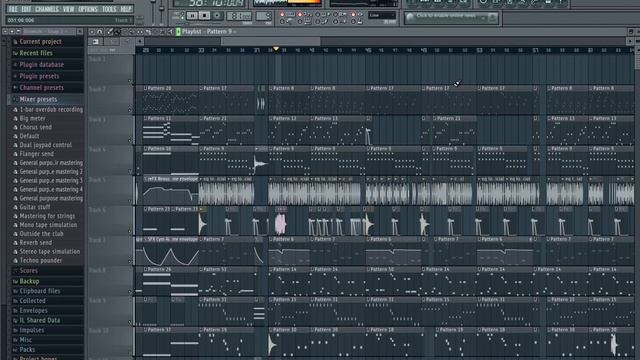Select the Outside the club preset
640x360 pixels.
pyautogui.click(x=41, y=234)
